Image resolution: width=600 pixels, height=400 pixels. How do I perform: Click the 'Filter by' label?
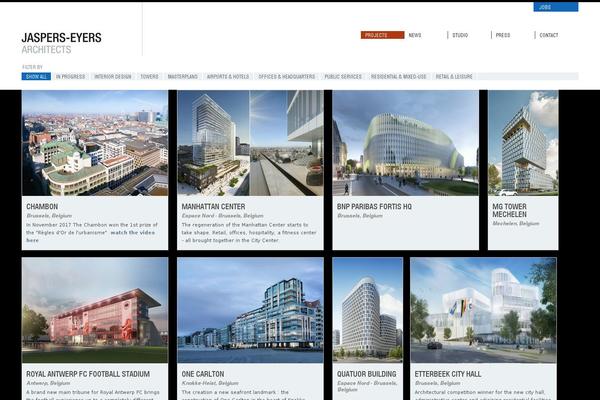click(32, 67)
